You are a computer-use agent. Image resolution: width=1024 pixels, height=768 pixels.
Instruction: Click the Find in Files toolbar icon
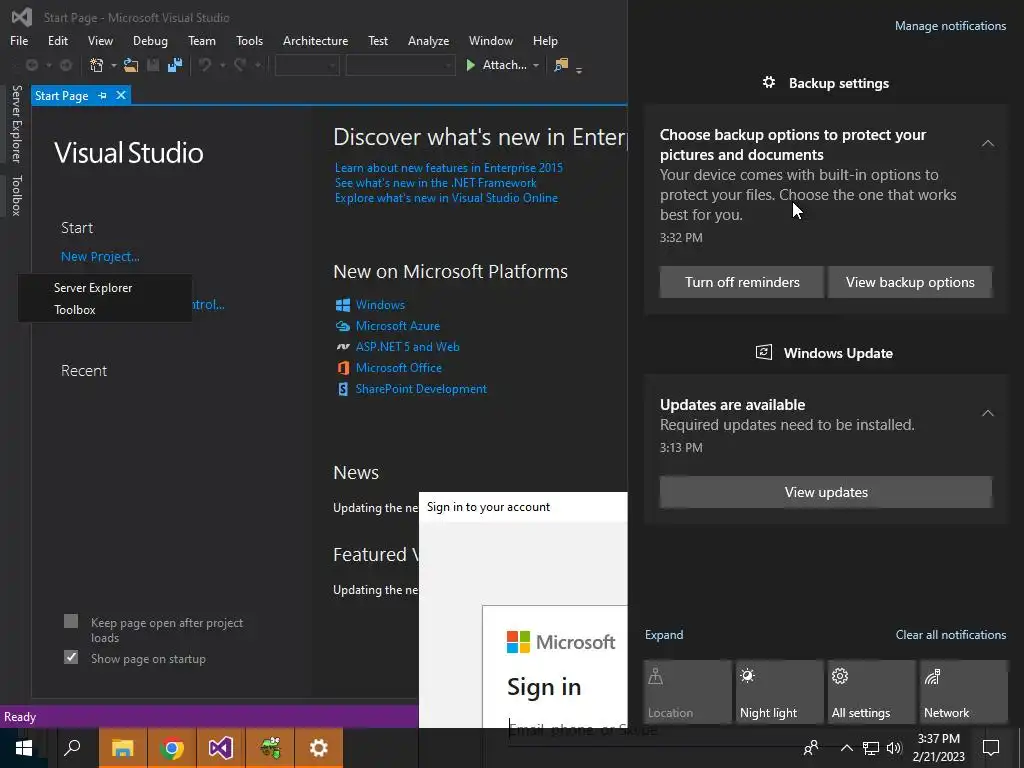(x=561, y=65)
